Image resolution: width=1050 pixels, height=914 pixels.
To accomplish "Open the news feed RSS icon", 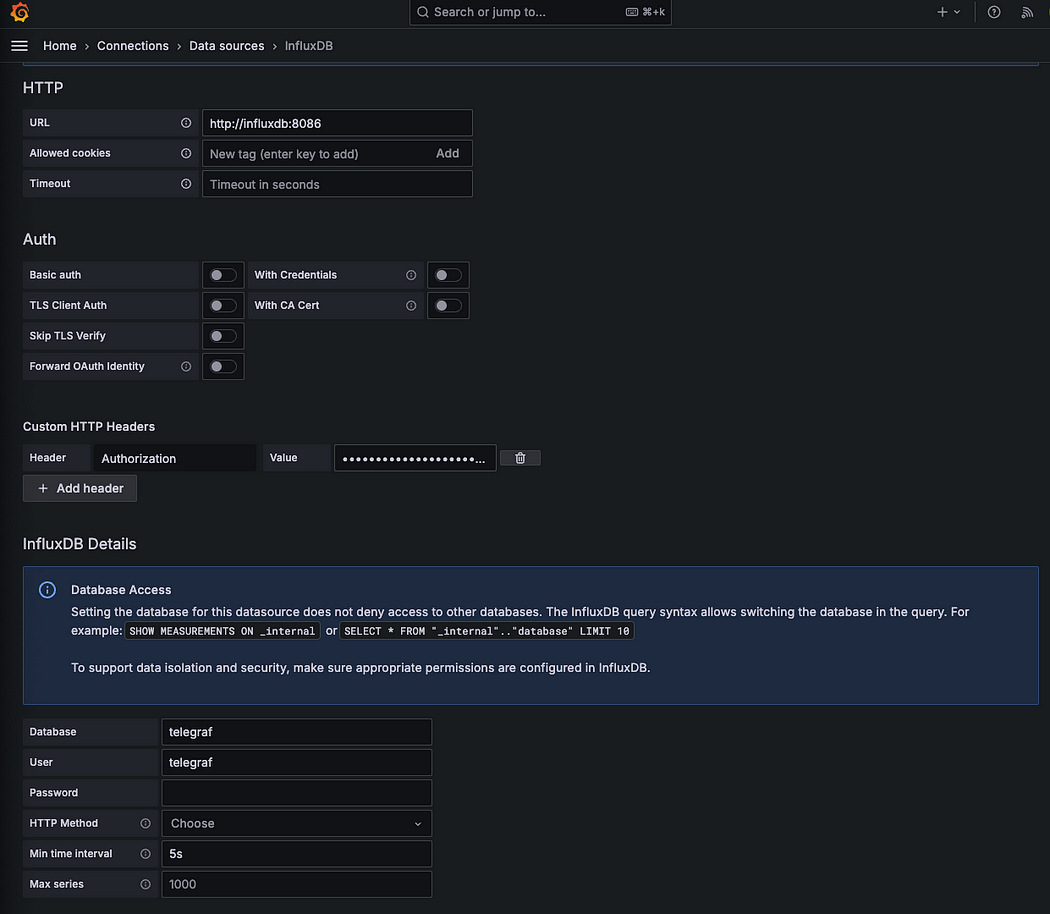I will (1027, 12).
